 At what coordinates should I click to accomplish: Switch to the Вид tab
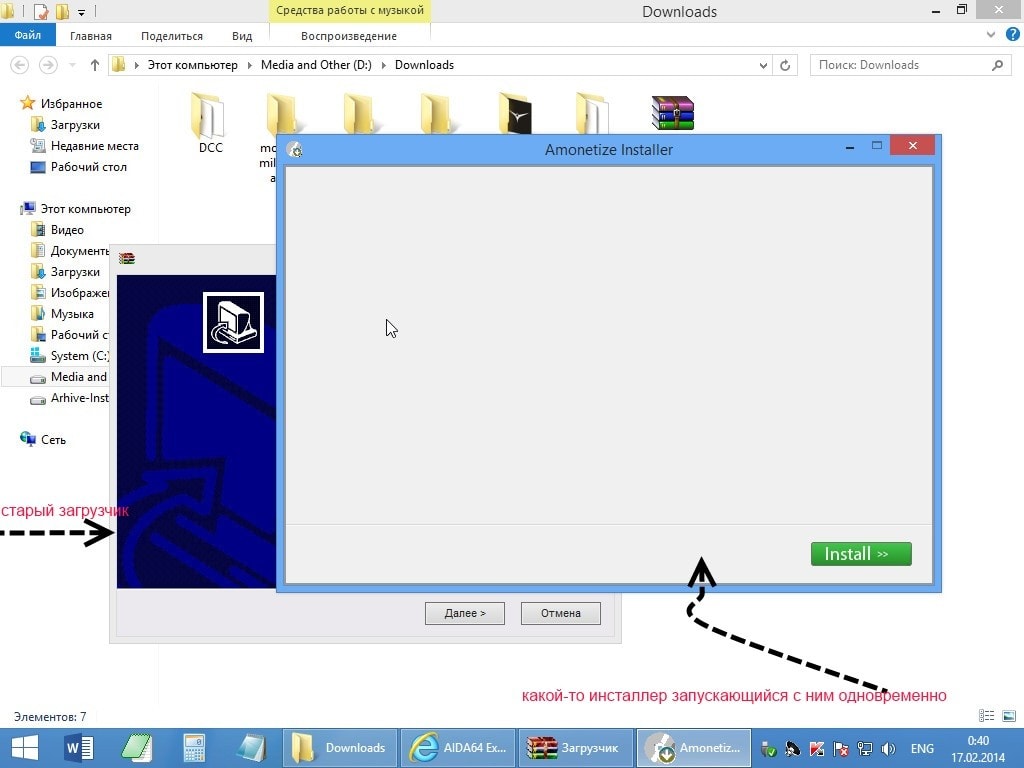pyautogui.click(x=242, y=36)
